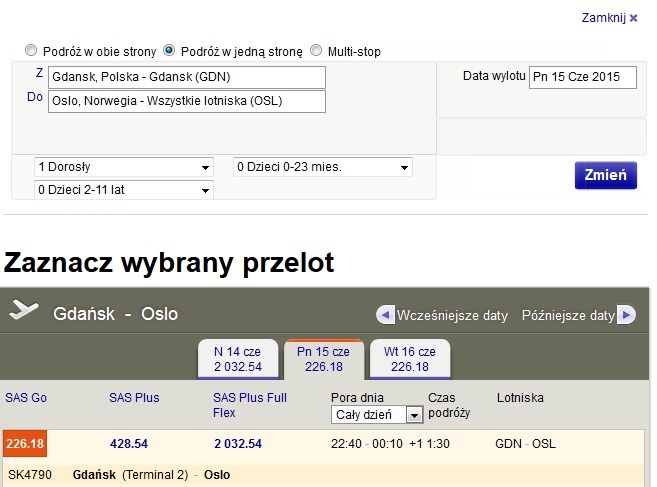Click the flight time 22:40 - 00:10
Image resolution: width=657 pixels, height=487 pixels.
click(x=367, y=444)
